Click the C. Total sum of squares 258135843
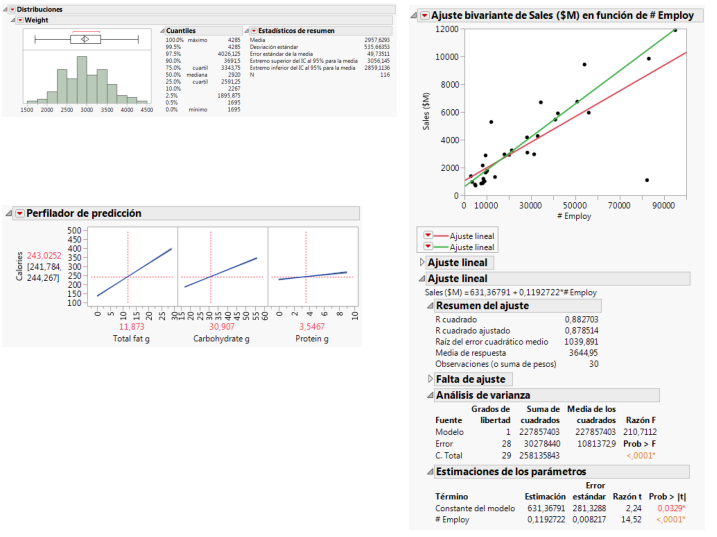 pyautogui.click(x=539, y=456)
